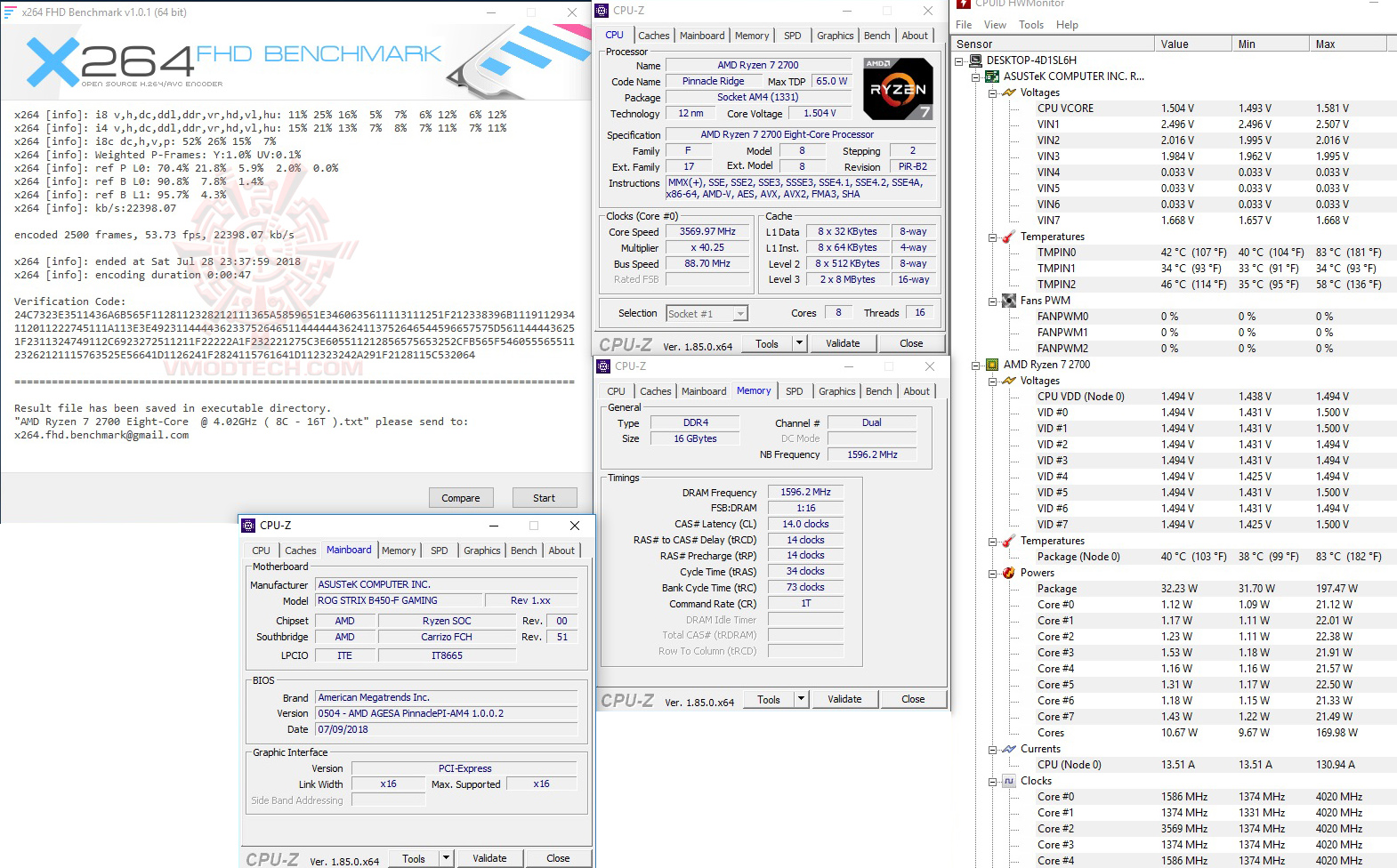Click the Clocks waveform icon
1397x868 pixels.
pos(1009,781)
